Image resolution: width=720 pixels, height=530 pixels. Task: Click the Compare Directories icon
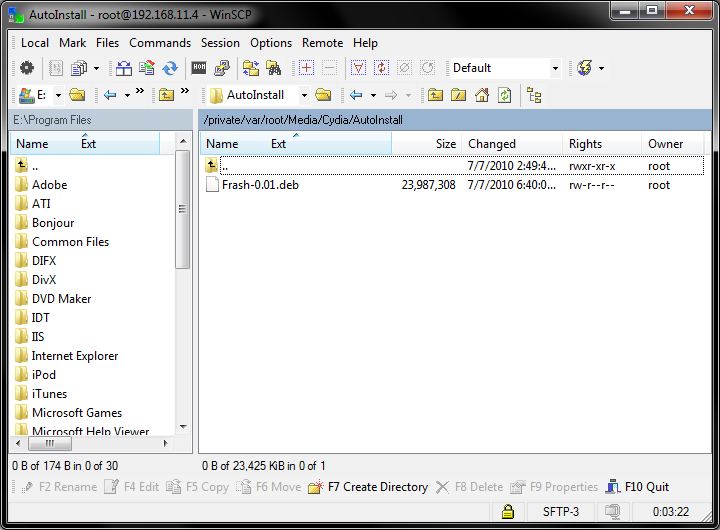(x=124, y=68)
